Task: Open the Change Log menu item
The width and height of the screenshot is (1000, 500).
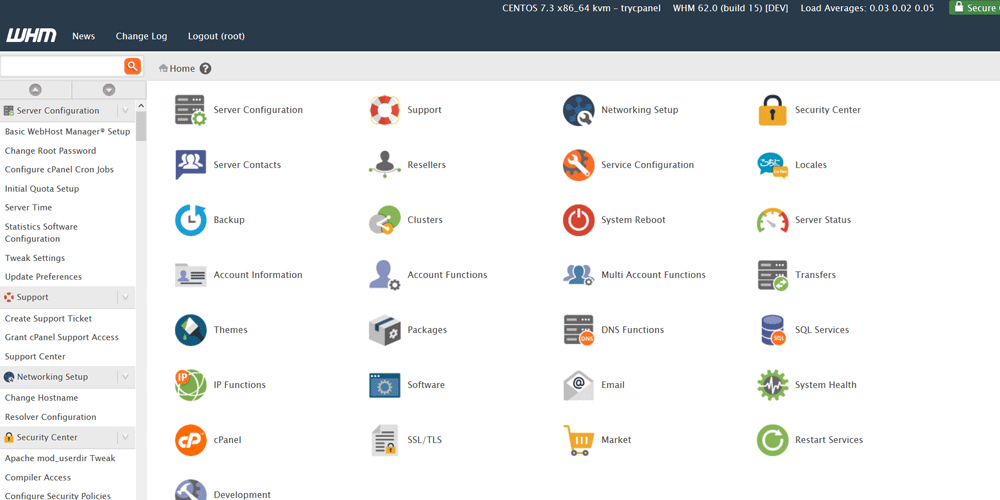Action: 142,36
